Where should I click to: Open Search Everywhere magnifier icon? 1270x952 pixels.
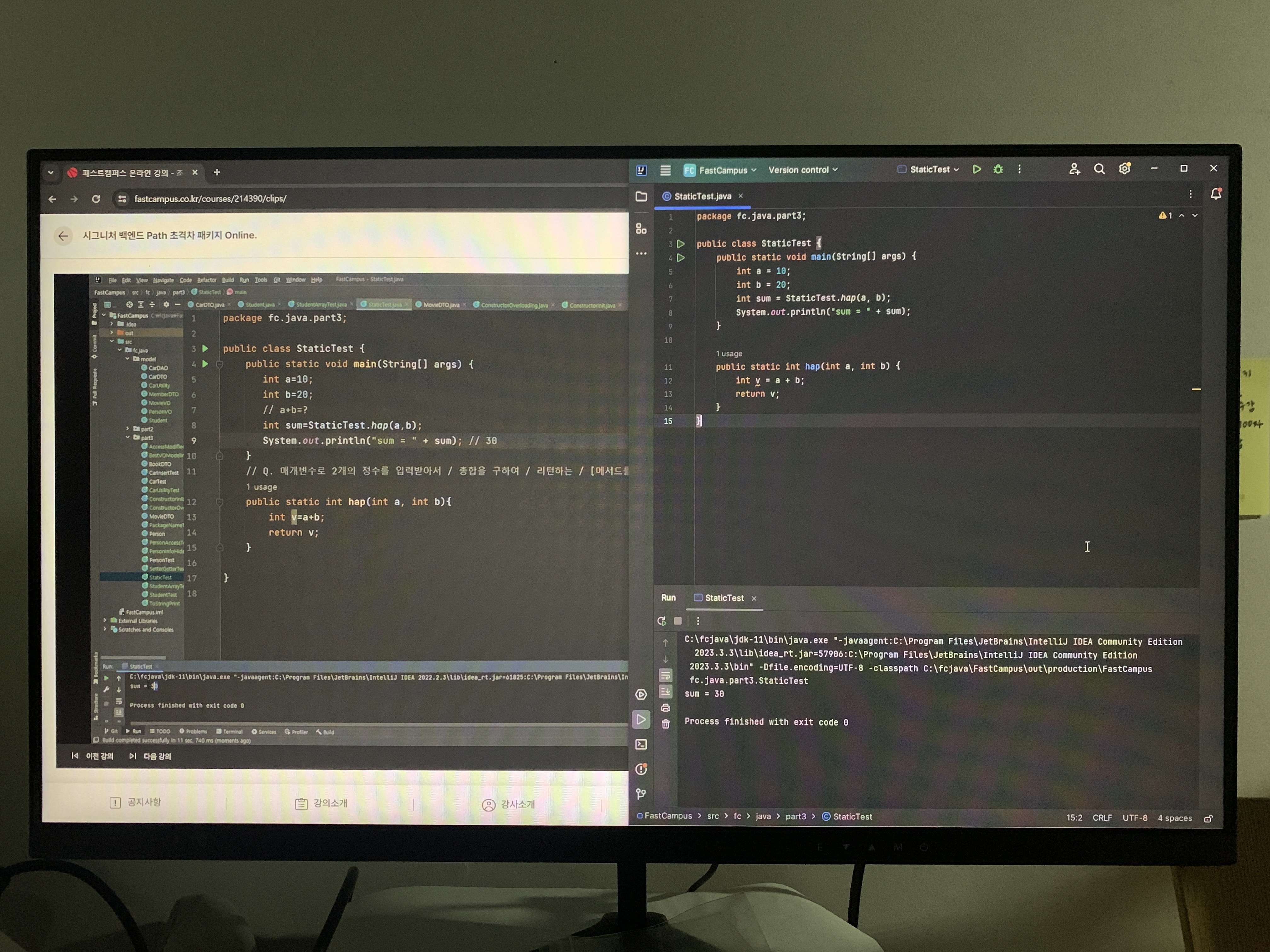pos(1099,169)
